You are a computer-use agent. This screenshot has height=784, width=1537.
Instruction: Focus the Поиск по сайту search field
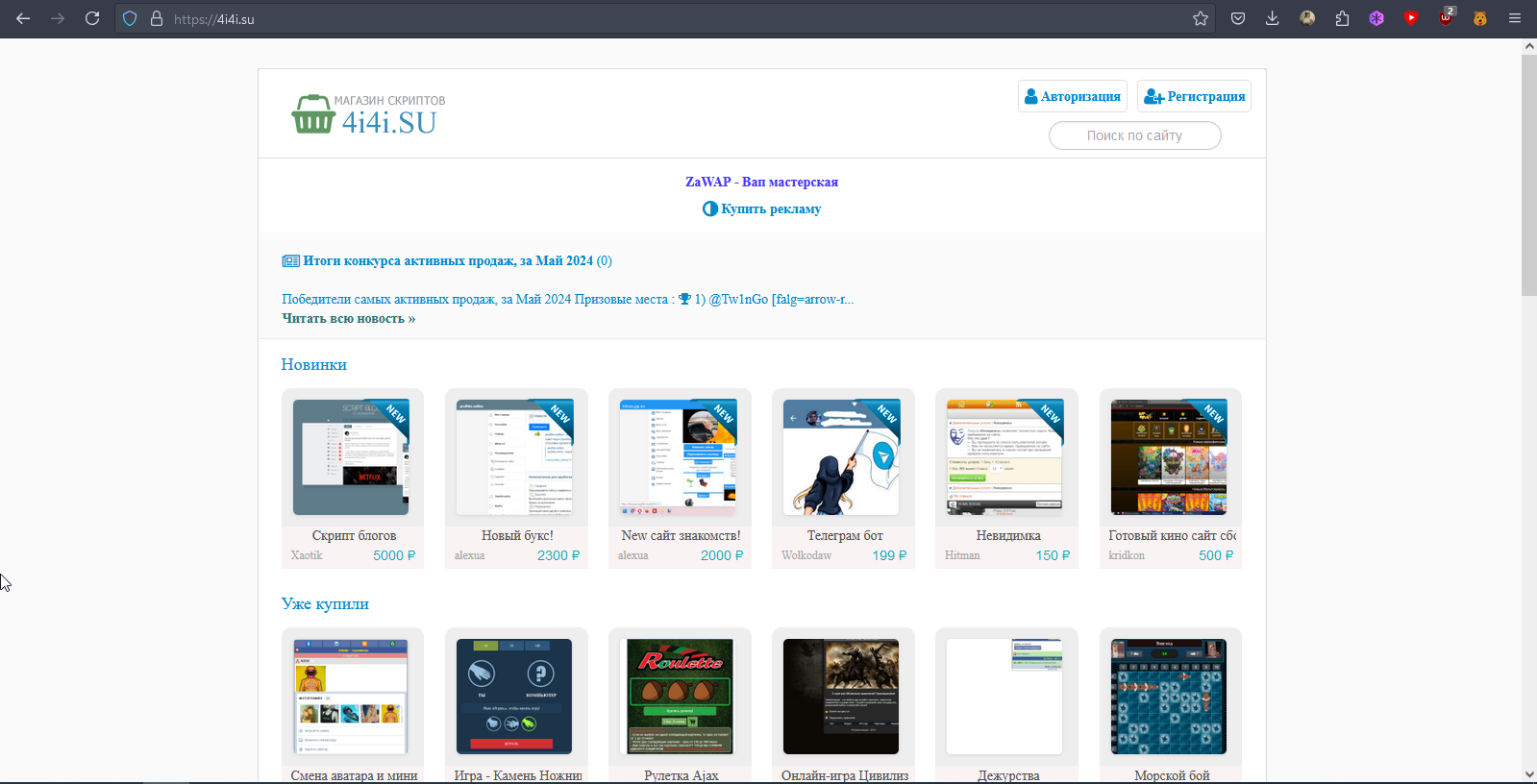1134,135
